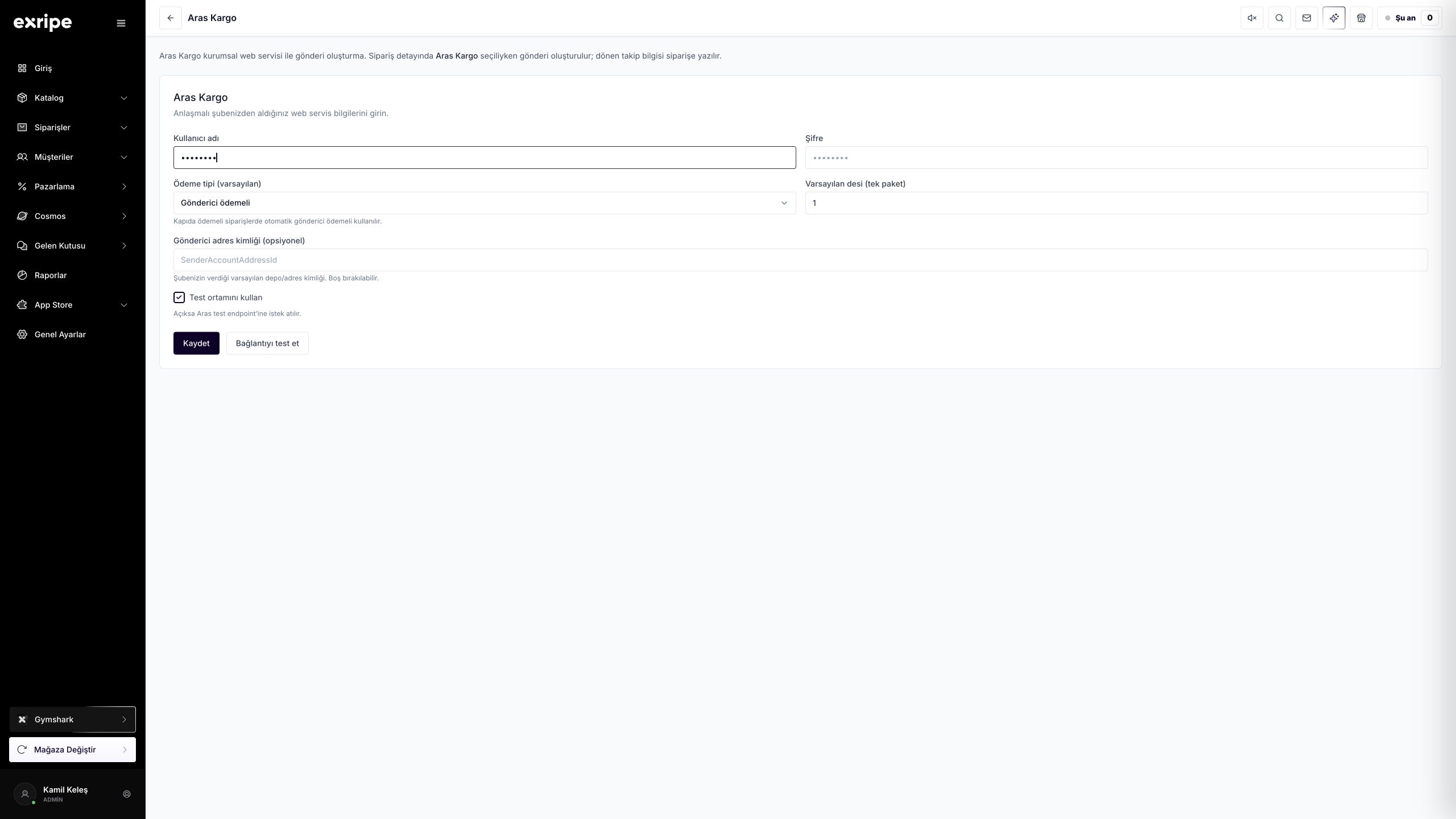
Task: Click the Kaydet button
Action: coord(196,343)
